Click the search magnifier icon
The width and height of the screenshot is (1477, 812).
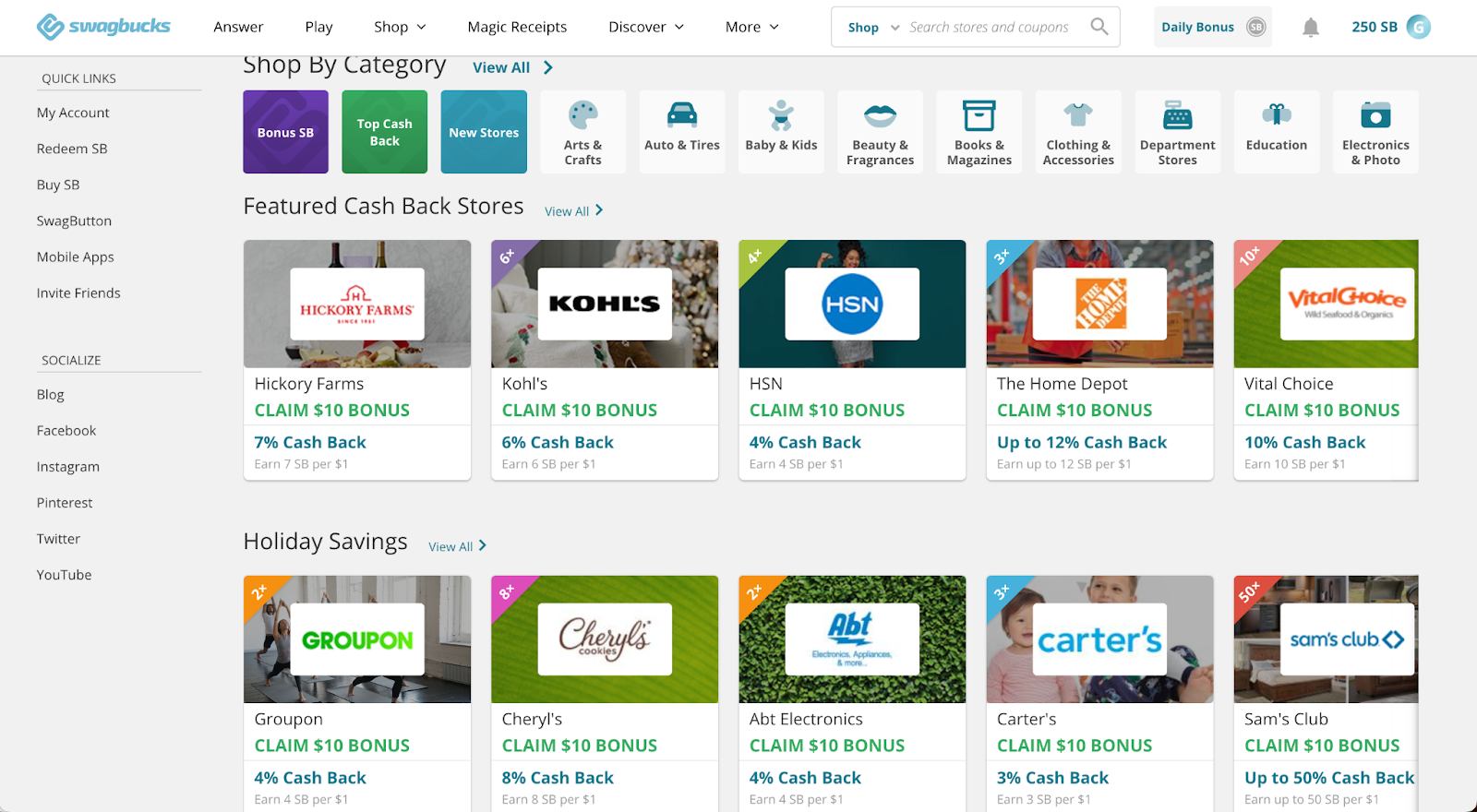coord(1099,27)
